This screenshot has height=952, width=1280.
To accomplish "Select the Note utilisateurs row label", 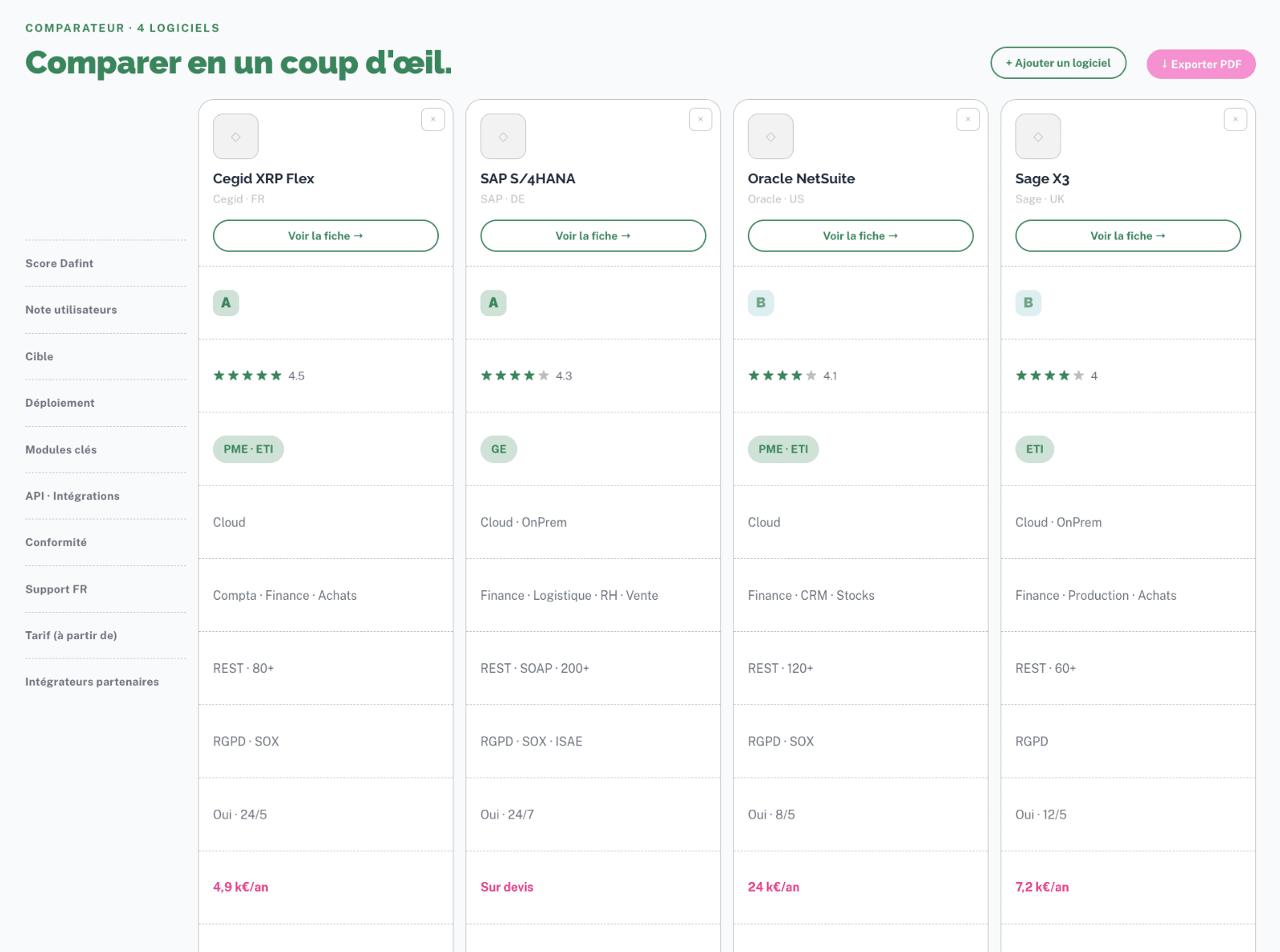I will (72, 310).
